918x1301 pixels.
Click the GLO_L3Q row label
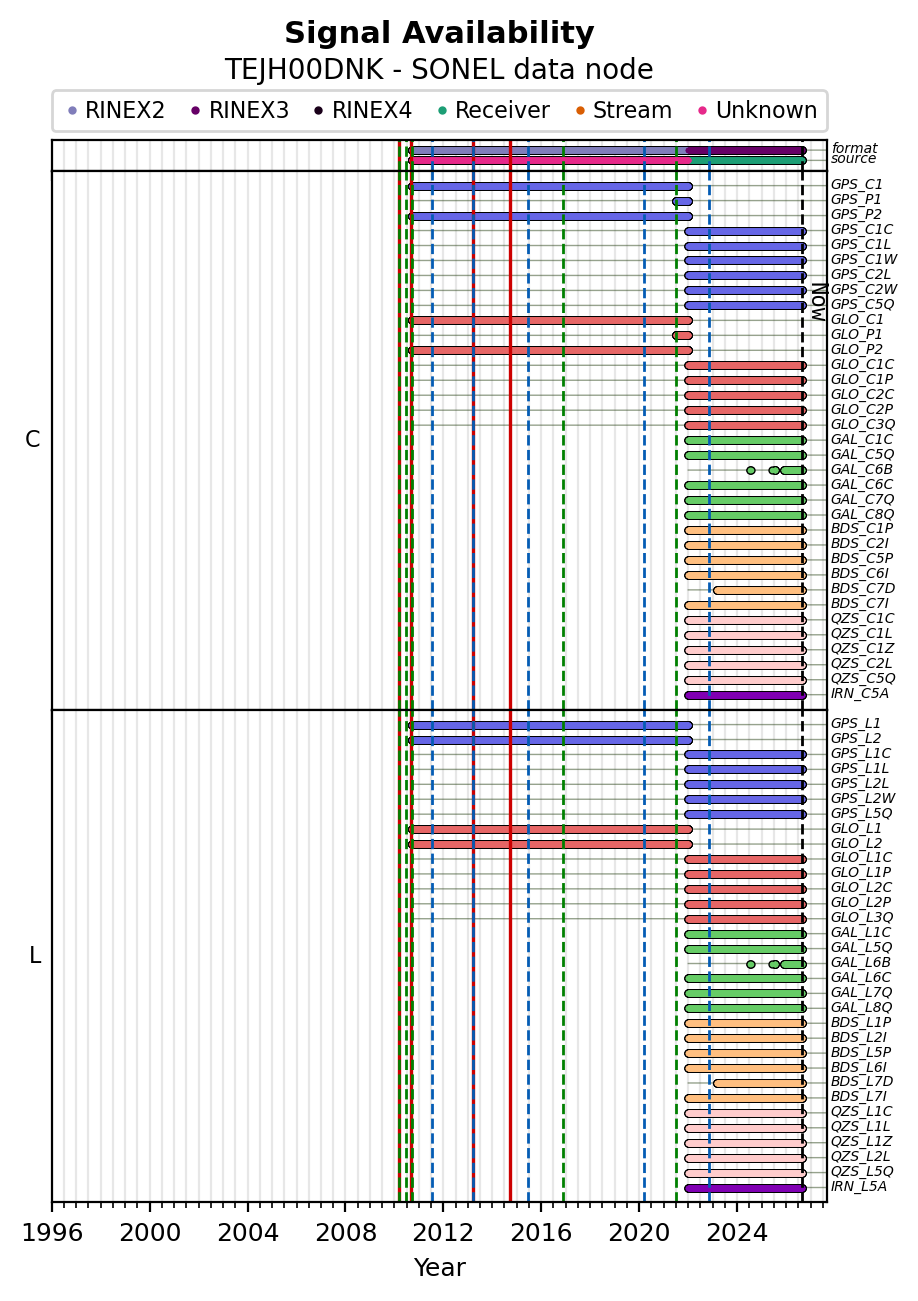tap(862, 918)
